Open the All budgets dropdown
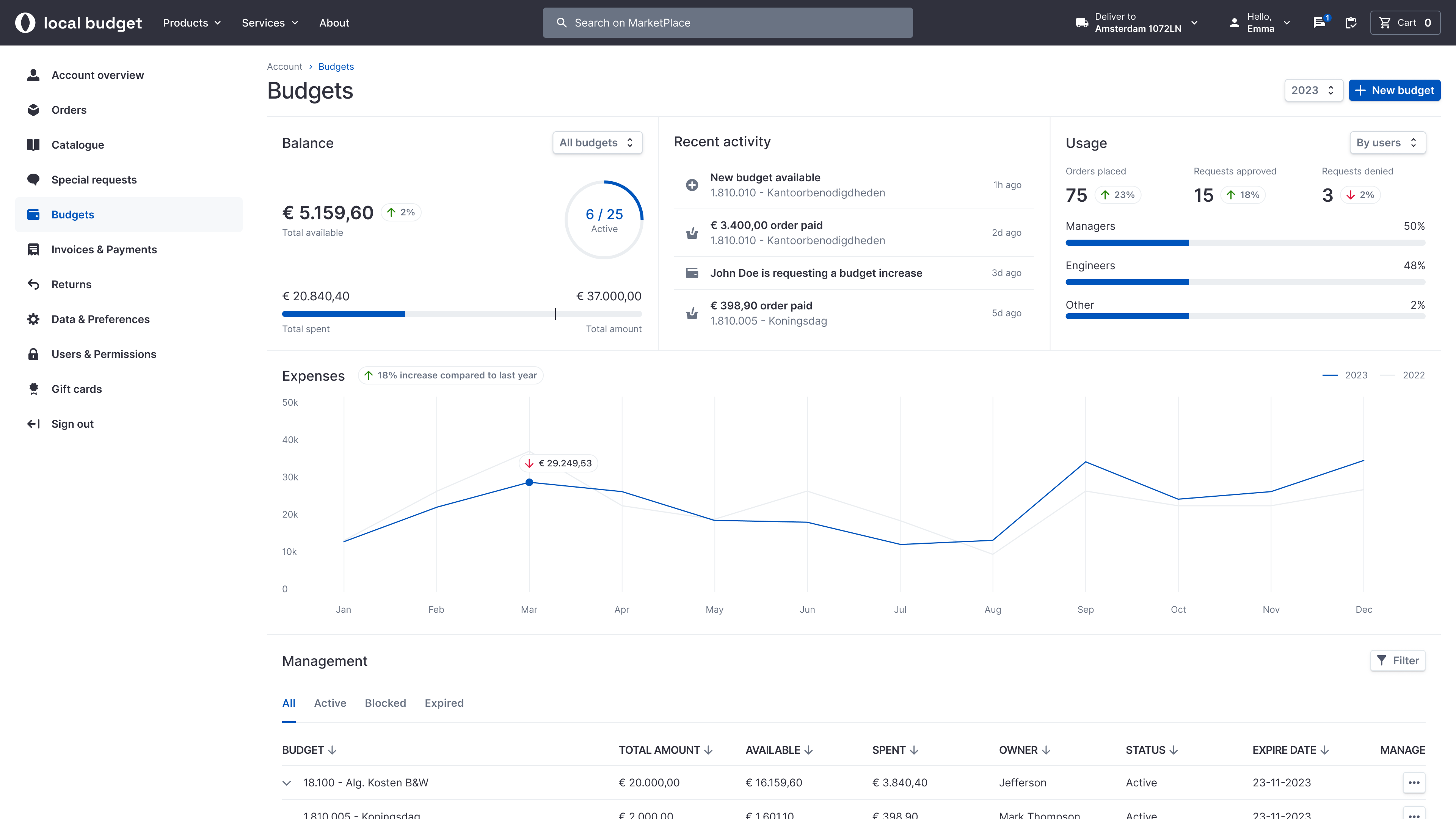The width and height of the screenshot is (1456, 819). pyautogui.click(x=597, y=143)
